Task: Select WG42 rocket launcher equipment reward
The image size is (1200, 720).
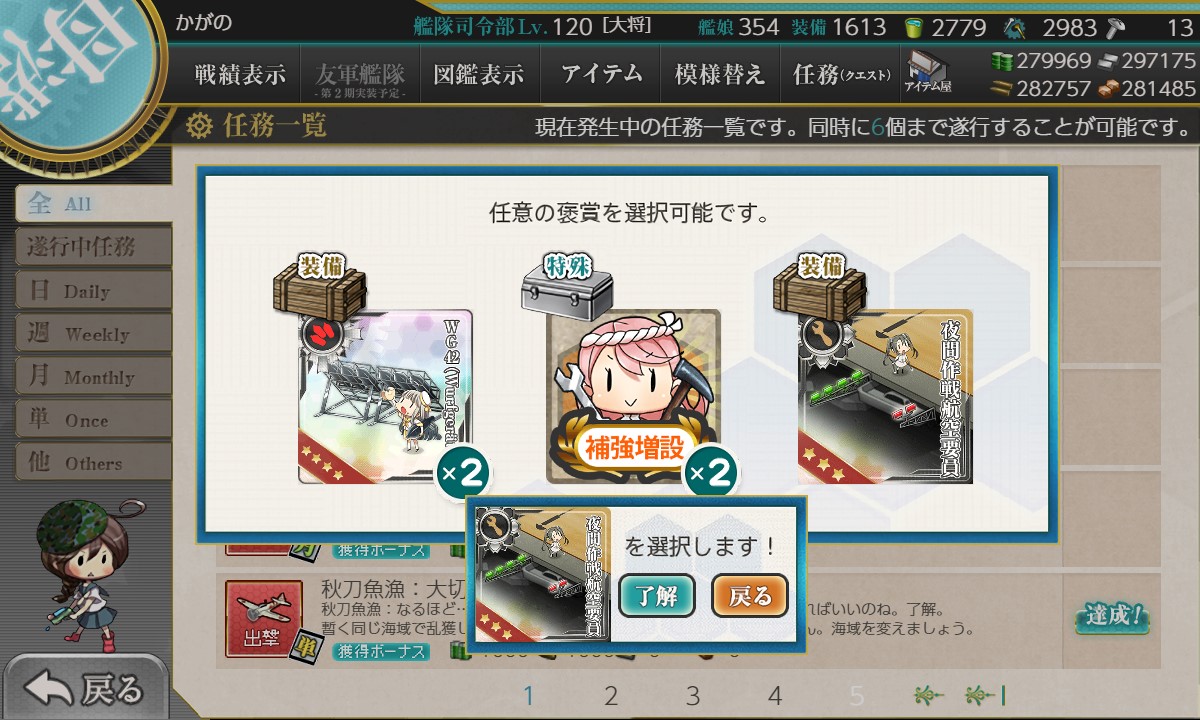Action: (385, 396)
